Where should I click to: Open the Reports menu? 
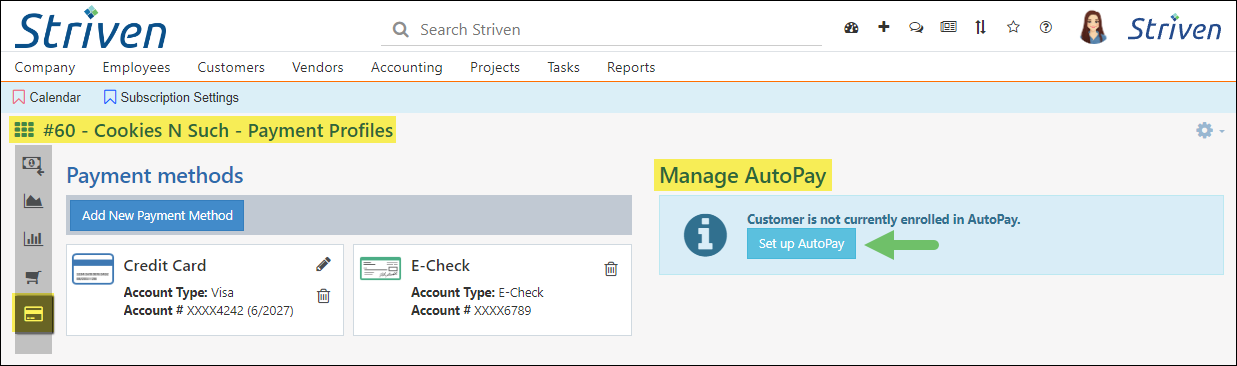pyautogui.click(x=631, y=67)
